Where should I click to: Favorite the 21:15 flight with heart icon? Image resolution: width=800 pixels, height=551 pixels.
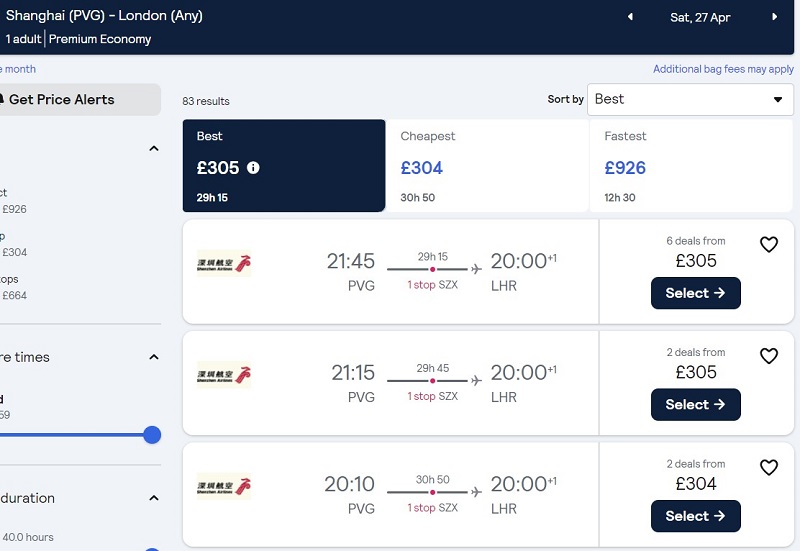coord(769,356)
